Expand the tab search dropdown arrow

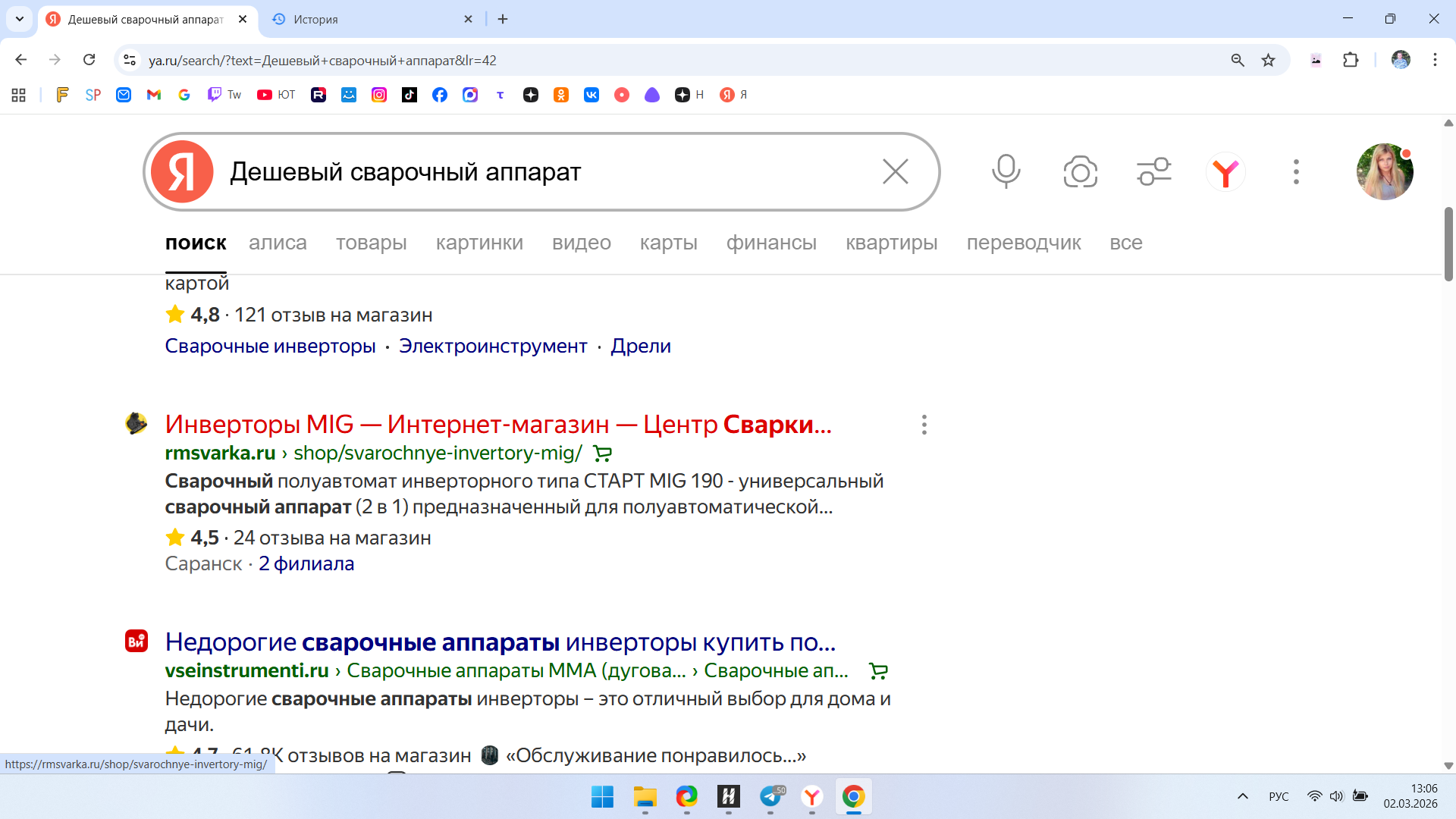pyautogui.click(x=20, y=19)
